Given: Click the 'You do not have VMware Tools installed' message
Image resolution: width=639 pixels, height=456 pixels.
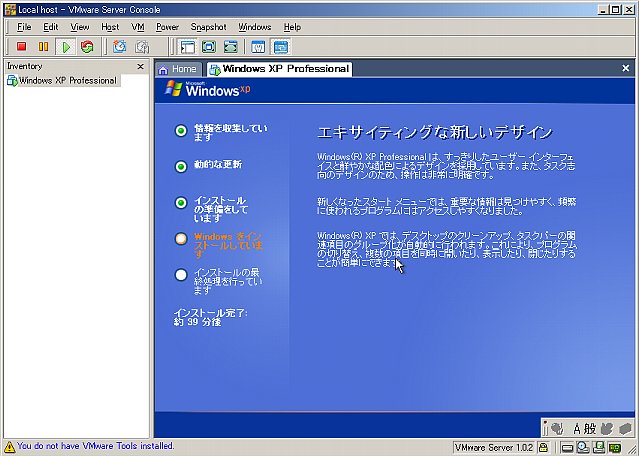Looking at the screenshot, I should click(x=95, y=446).
